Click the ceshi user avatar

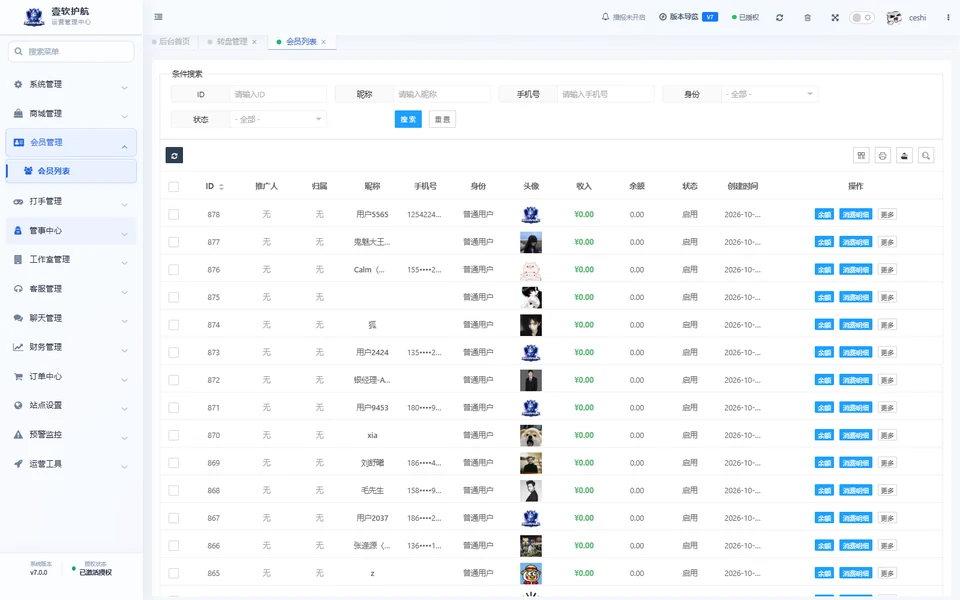894,18
